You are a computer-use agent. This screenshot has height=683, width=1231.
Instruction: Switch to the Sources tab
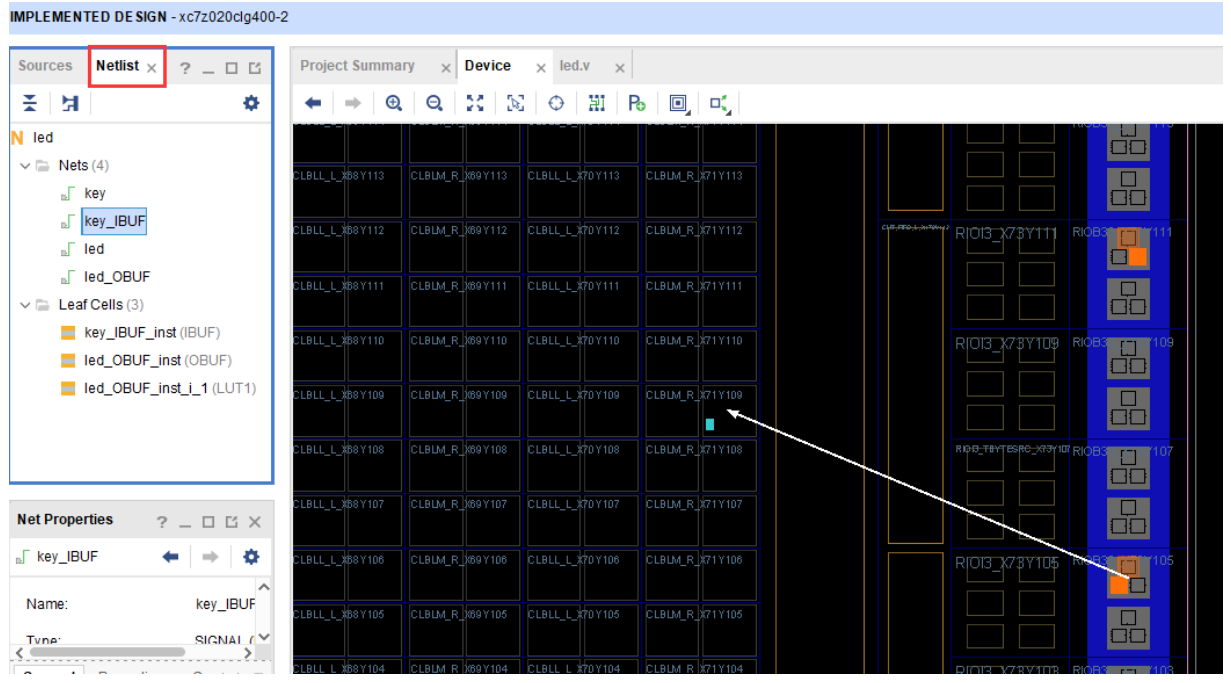[x=45, y=66]
